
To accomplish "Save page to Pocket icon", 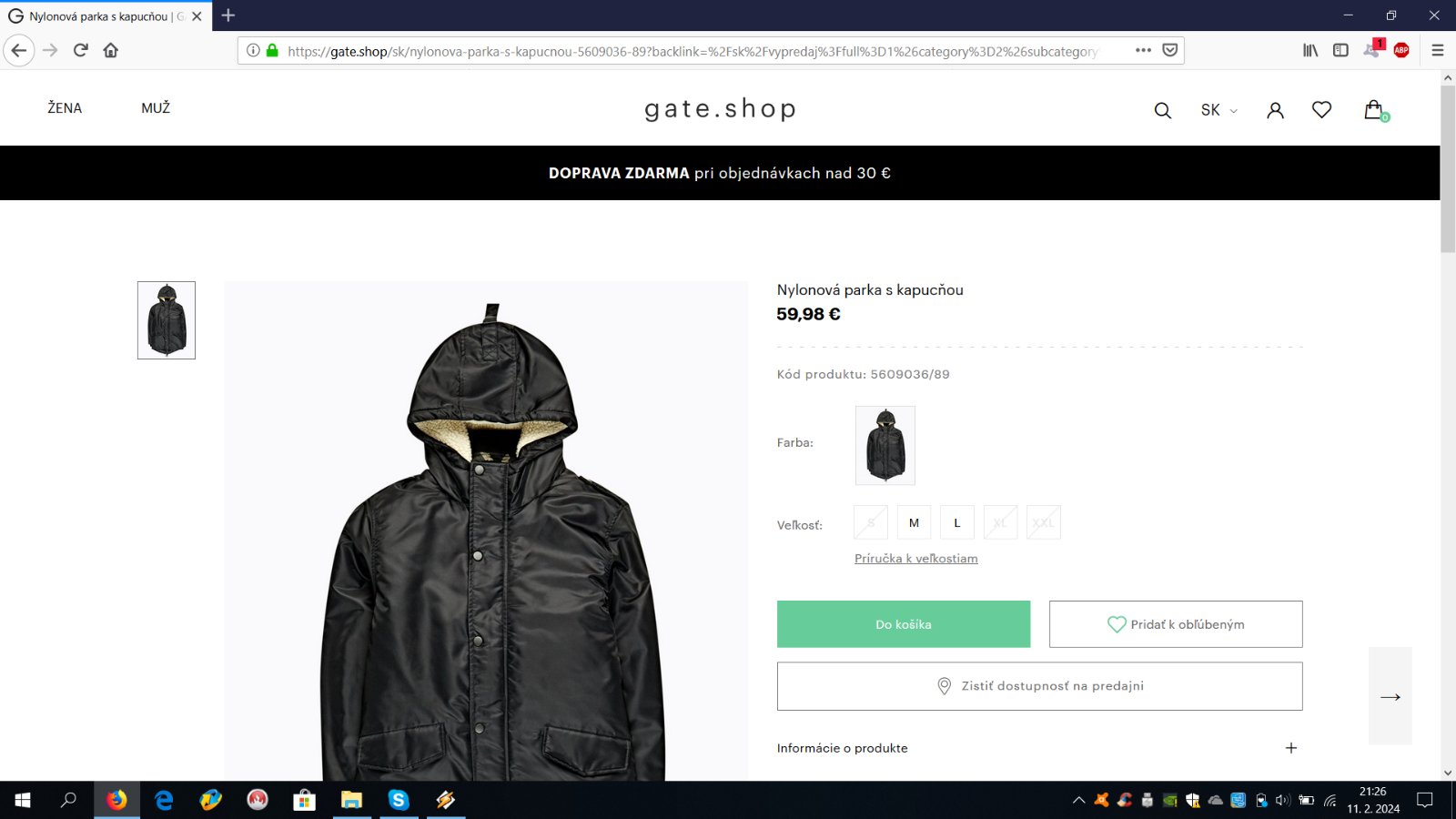I will pyautogui.click(x=1170, y=50).
